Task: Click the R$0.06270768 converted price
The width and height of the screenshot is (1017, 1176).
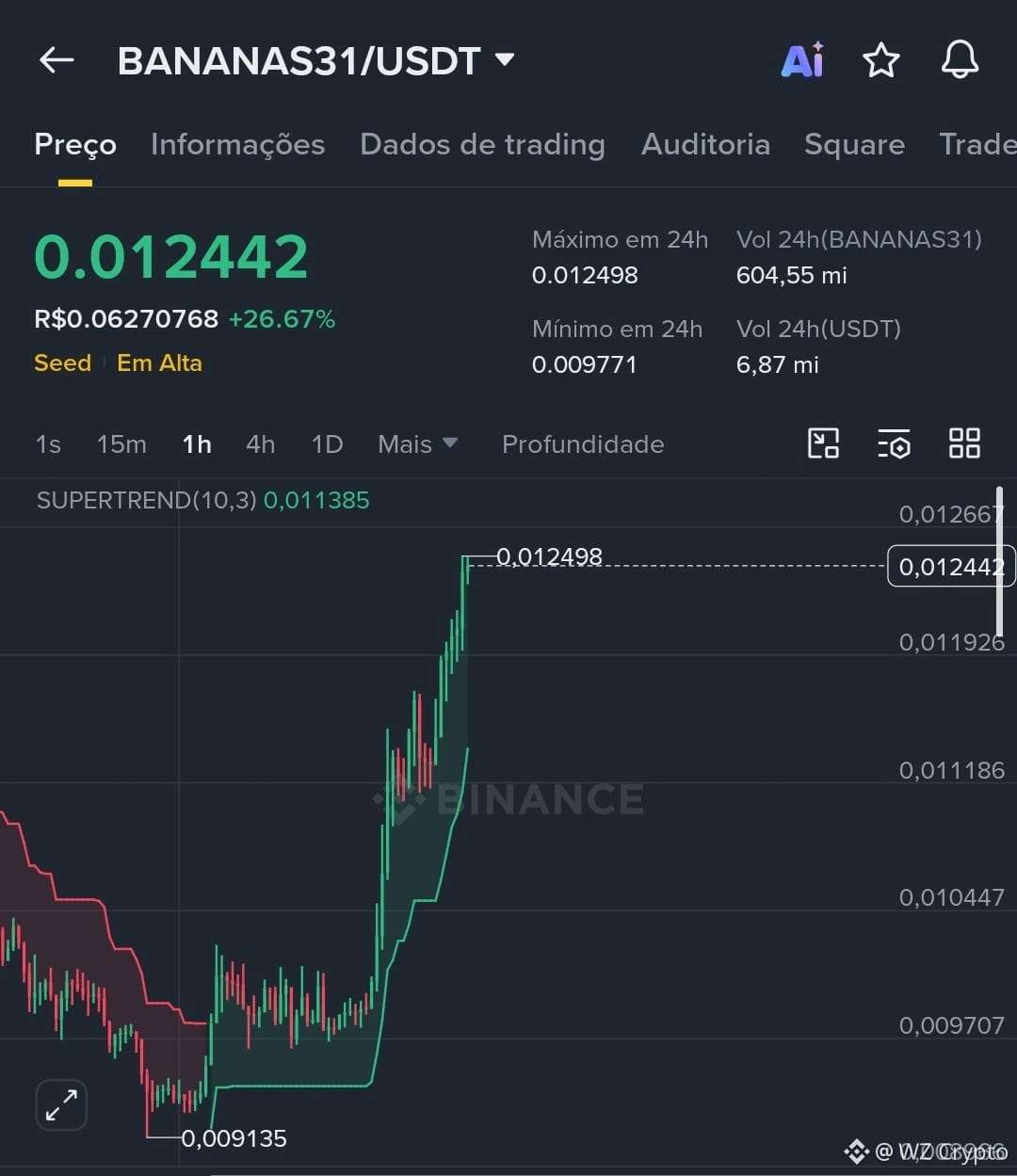Action: (x=126, y=319)
